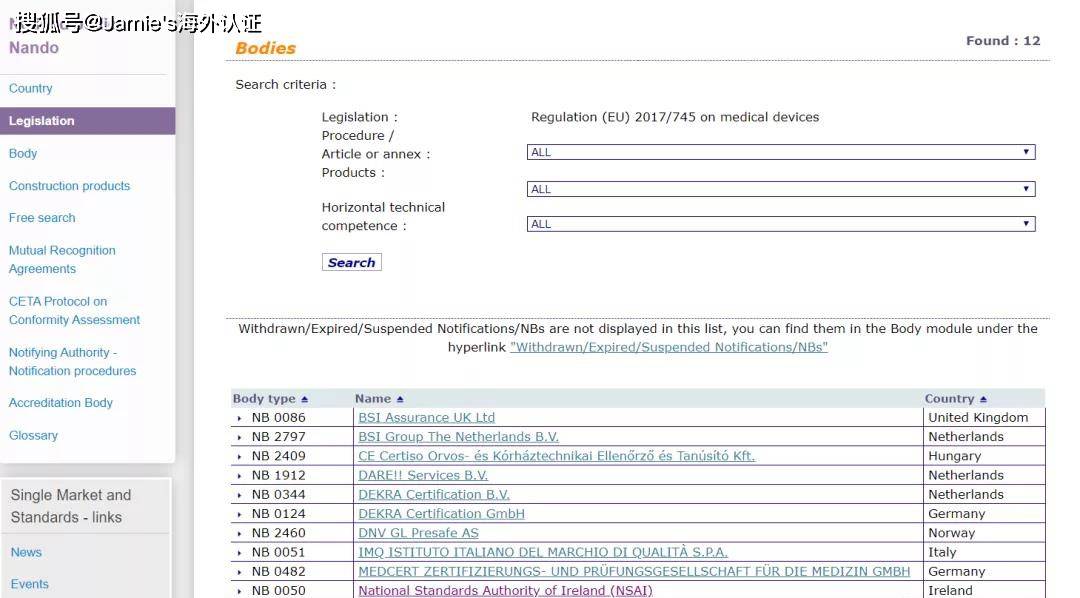Open the Withdrawn/Expired/Suspended Notifications/NBs hyperlink
Screen dimensions: 1080x598
[x=669, y=347]
